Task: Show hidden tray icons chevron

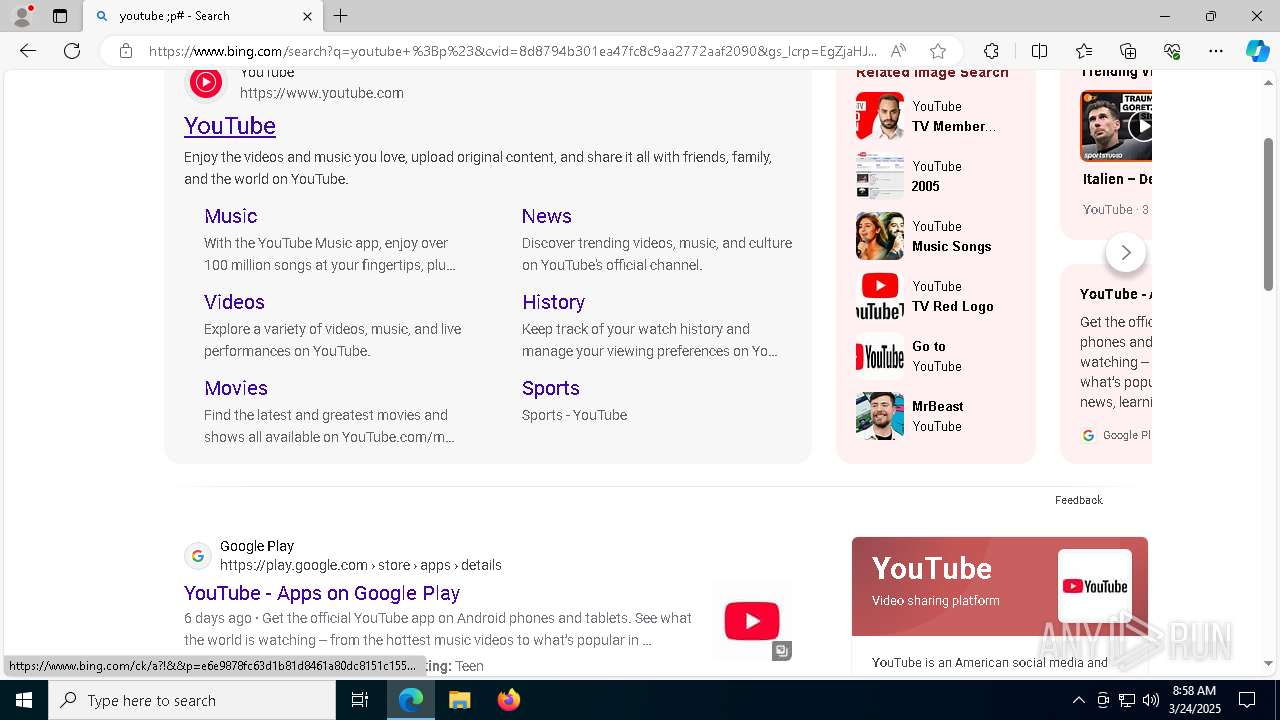Action: (x=1078, y=700)
